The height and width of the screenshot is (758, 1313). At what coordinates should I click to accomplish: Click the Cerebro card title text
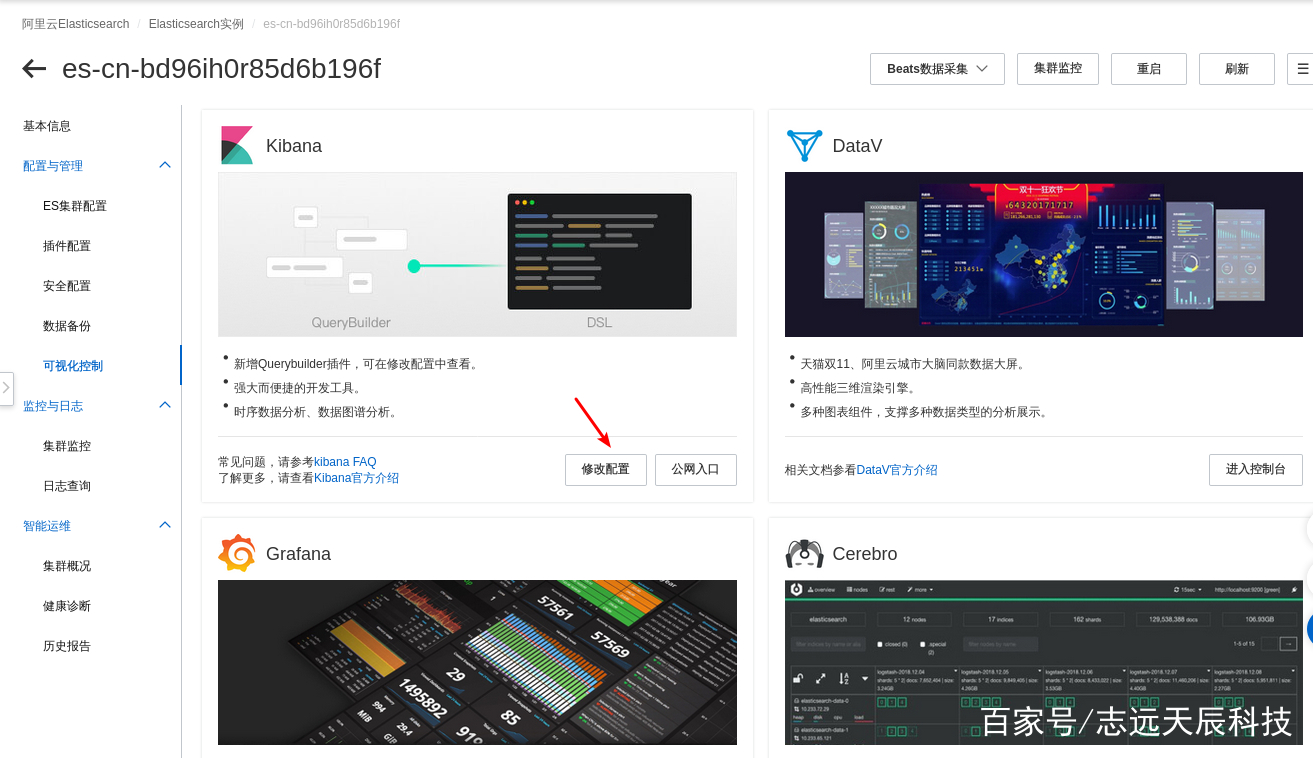(x=865, y=554)
